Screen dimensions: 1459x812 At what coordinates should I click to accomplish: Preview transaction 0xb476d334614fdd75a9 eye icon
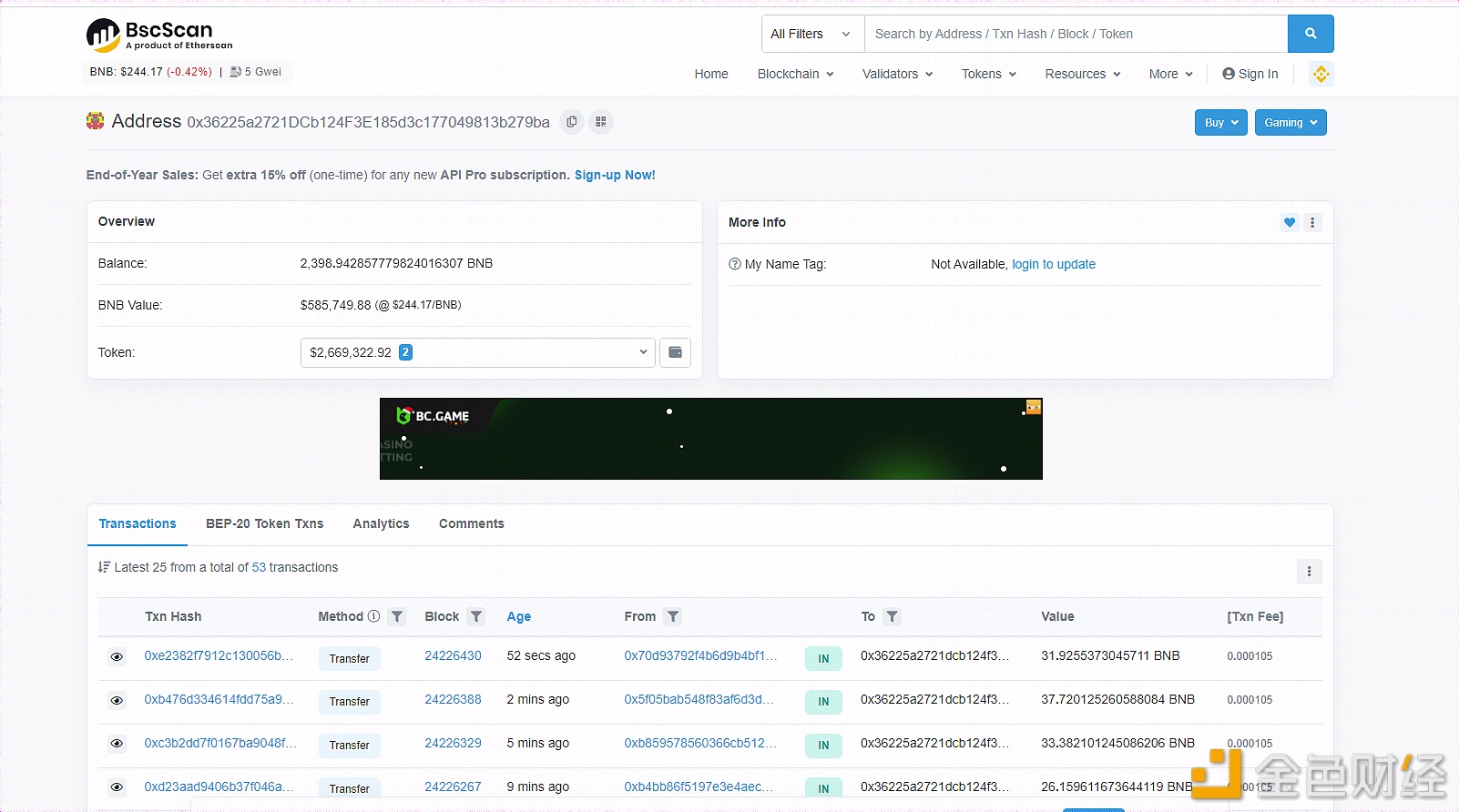coord(117,700)
